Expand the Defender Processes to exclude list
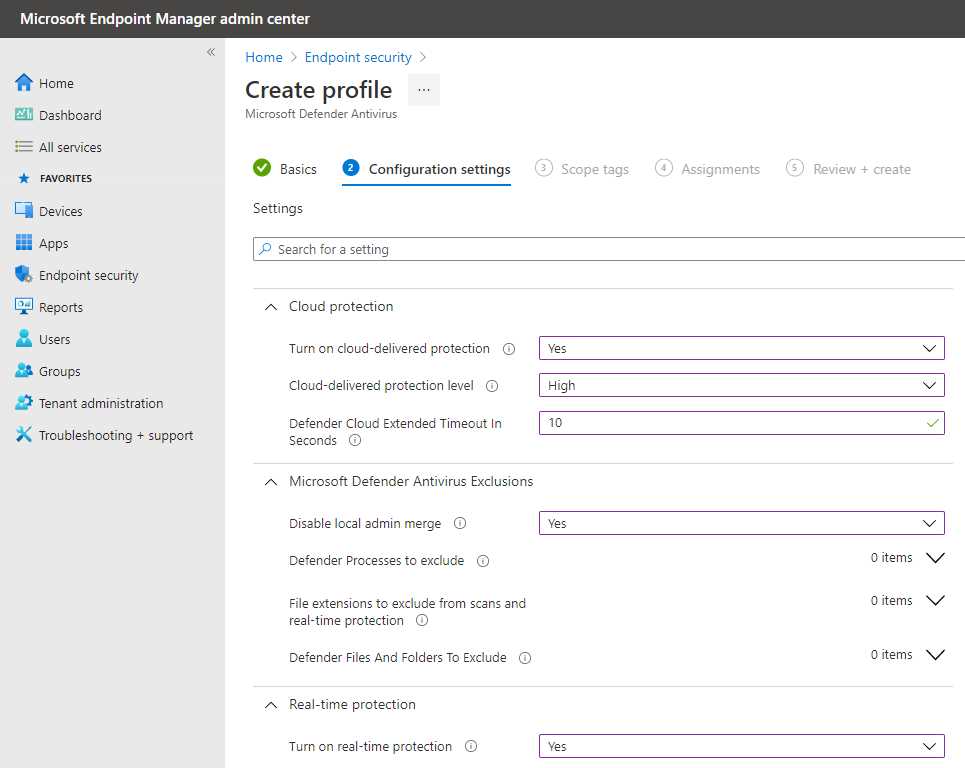Viewport: 965px width, 768px height. [x=935, y=560]
